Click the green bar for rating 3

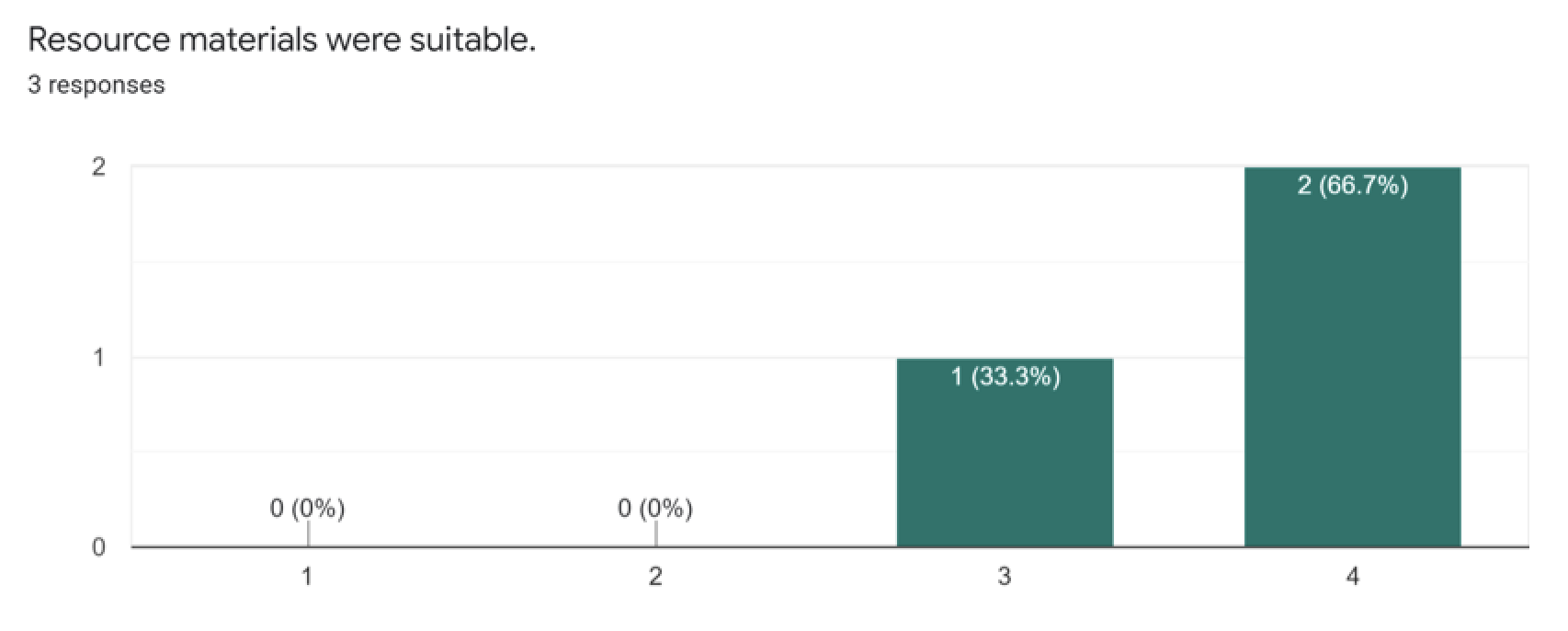point(1005,453)
